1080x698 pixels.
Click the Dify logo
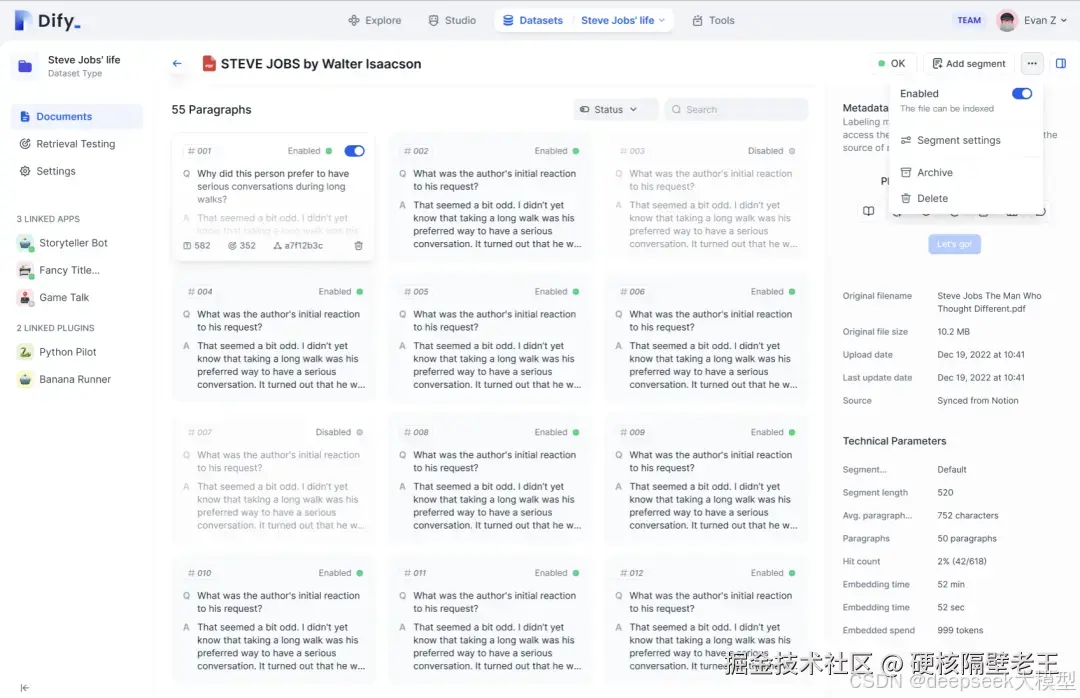(47, 20)
